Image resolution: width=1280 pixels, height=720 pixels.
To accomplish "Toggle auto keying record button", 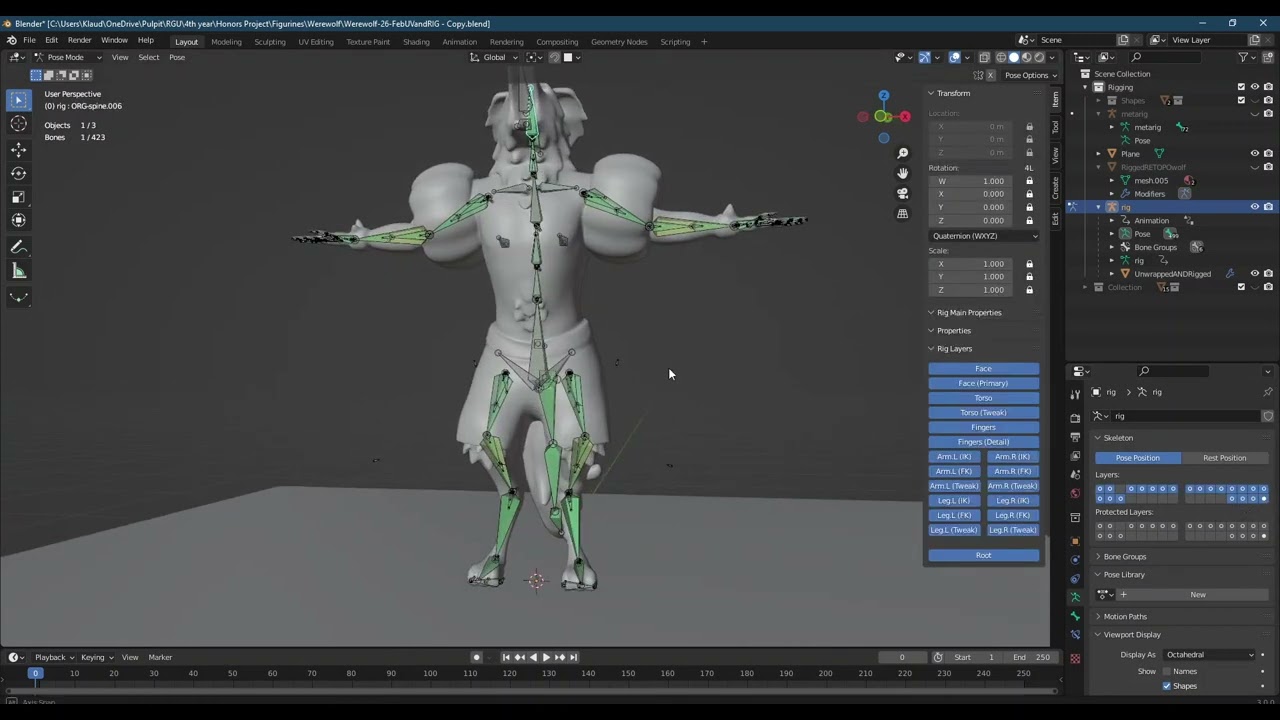I will tap(476, 657).
